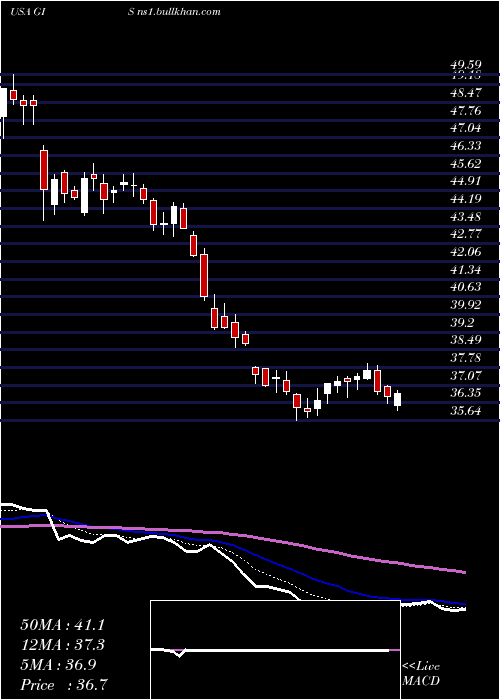Click the 12MA : 37.3 value text
Viewport: 500px width, 700px height.
[x=62, y=645]
